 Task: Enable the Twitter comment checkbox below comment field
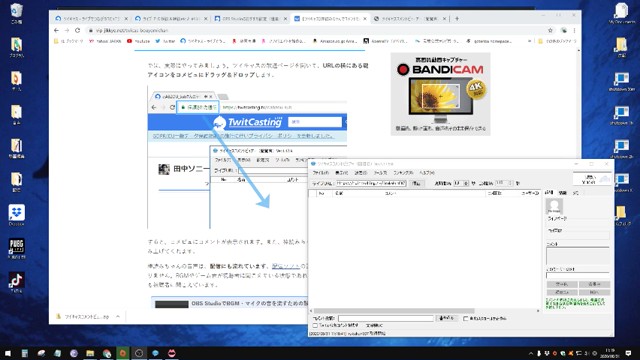coord(315,326)
